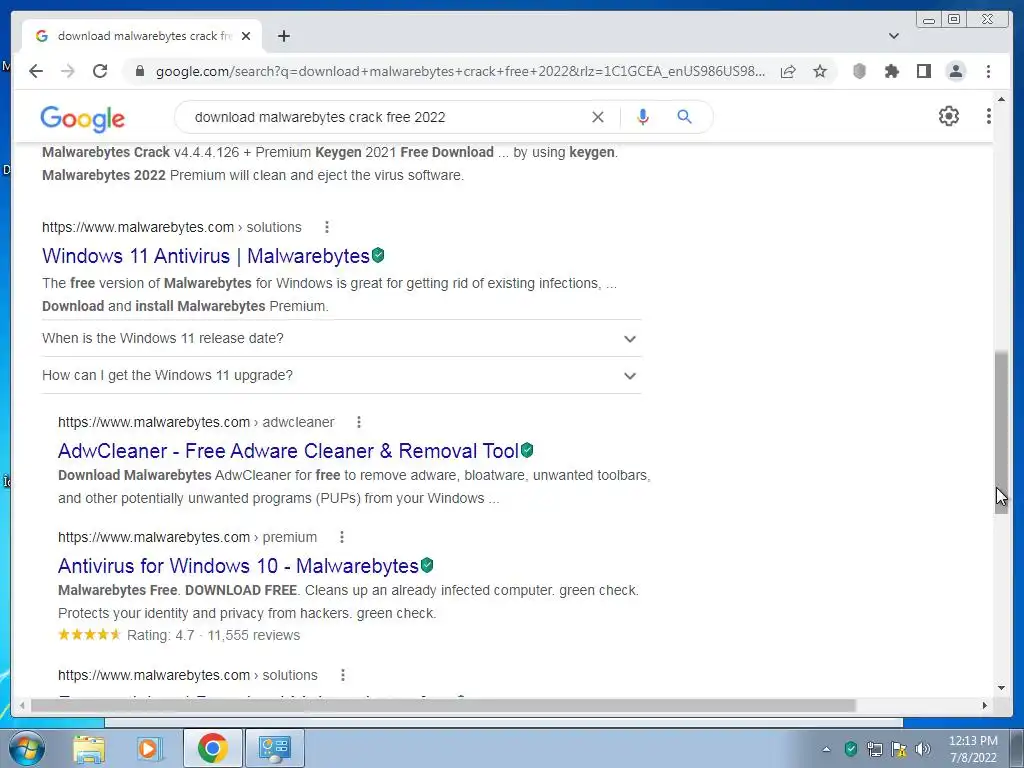This screenshot has height=768, width=1024.
Task: Click the 'https://www.malwarebytes.com › premium' URL text
Action: [187, 537]
